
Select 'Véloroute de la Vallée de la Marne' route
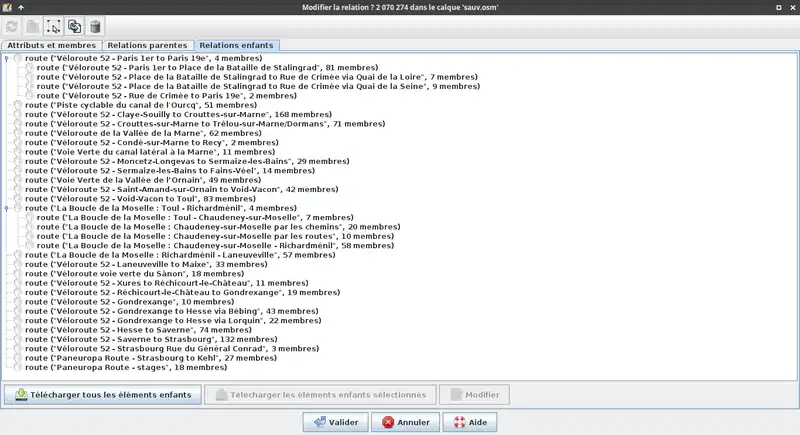pyautogui.click(x=128, y=133)
